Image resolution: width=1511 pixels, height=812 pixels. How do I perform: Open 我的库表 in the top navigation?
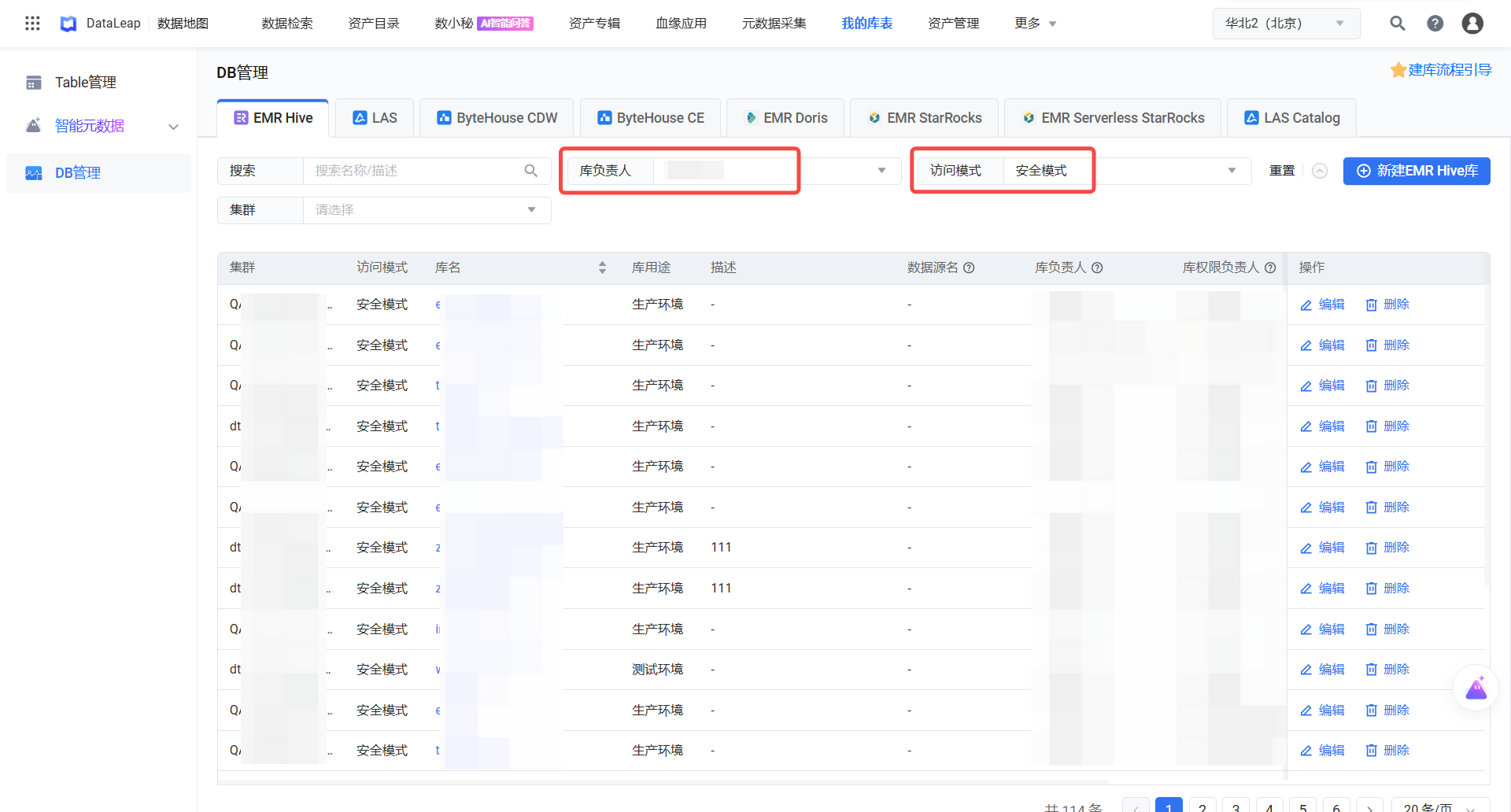pyautogui.click(x=866, y=24)
